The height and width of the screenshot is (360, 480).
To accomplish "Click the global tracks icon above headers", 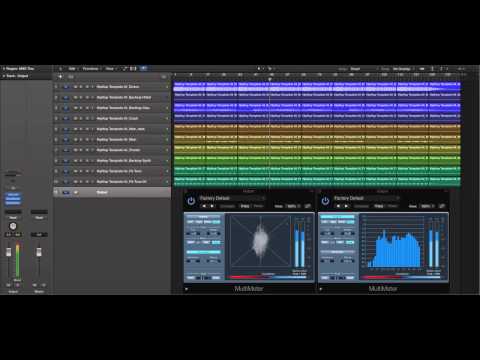I will point(164,77).
